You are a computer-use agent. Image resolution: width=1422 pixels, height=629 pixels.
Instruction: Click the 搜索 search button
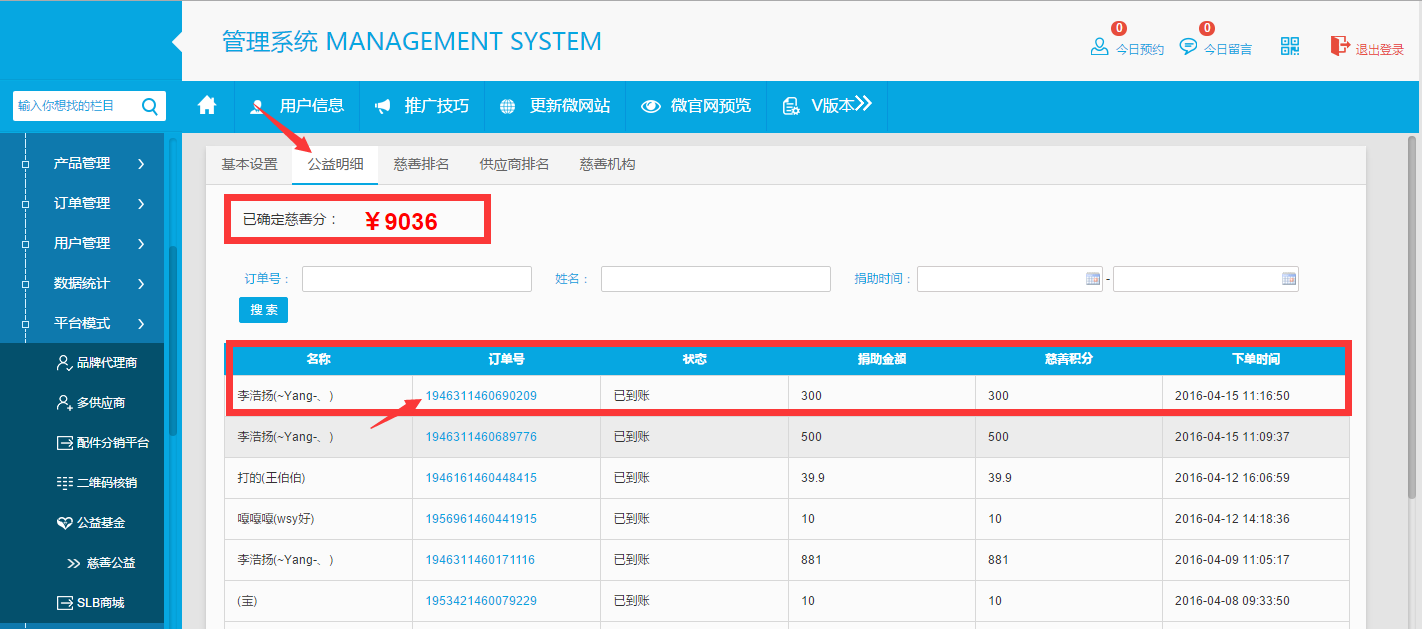tap(263, 310)
